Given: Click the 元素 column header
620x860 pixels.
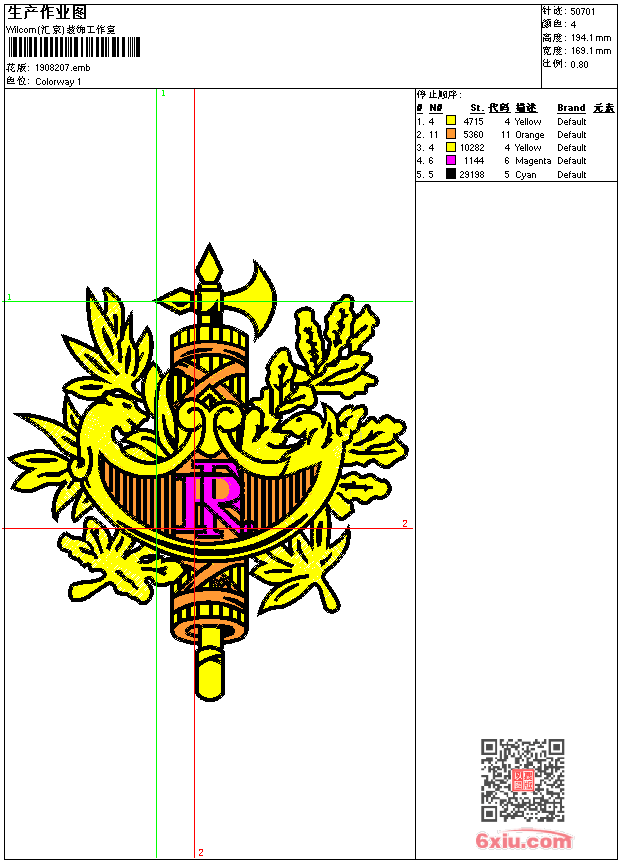Looking at the screenshot, I should click(604, 108).
